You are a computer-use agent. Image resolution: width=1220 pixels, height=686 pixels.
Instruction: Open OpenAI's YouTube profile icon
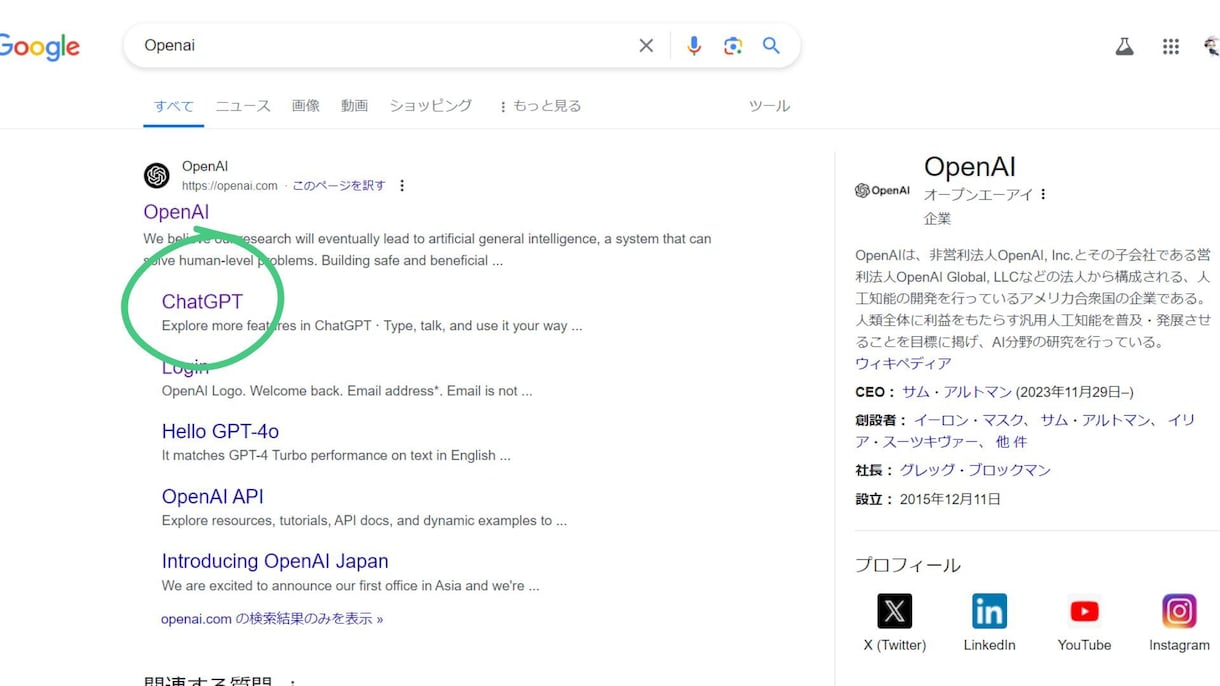[1084, 610]
